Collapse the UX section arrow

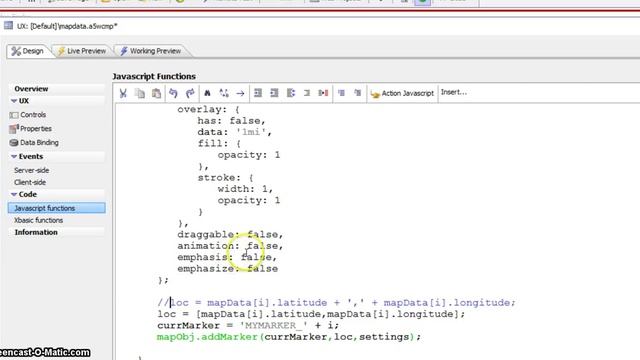[x=14, y=101]
